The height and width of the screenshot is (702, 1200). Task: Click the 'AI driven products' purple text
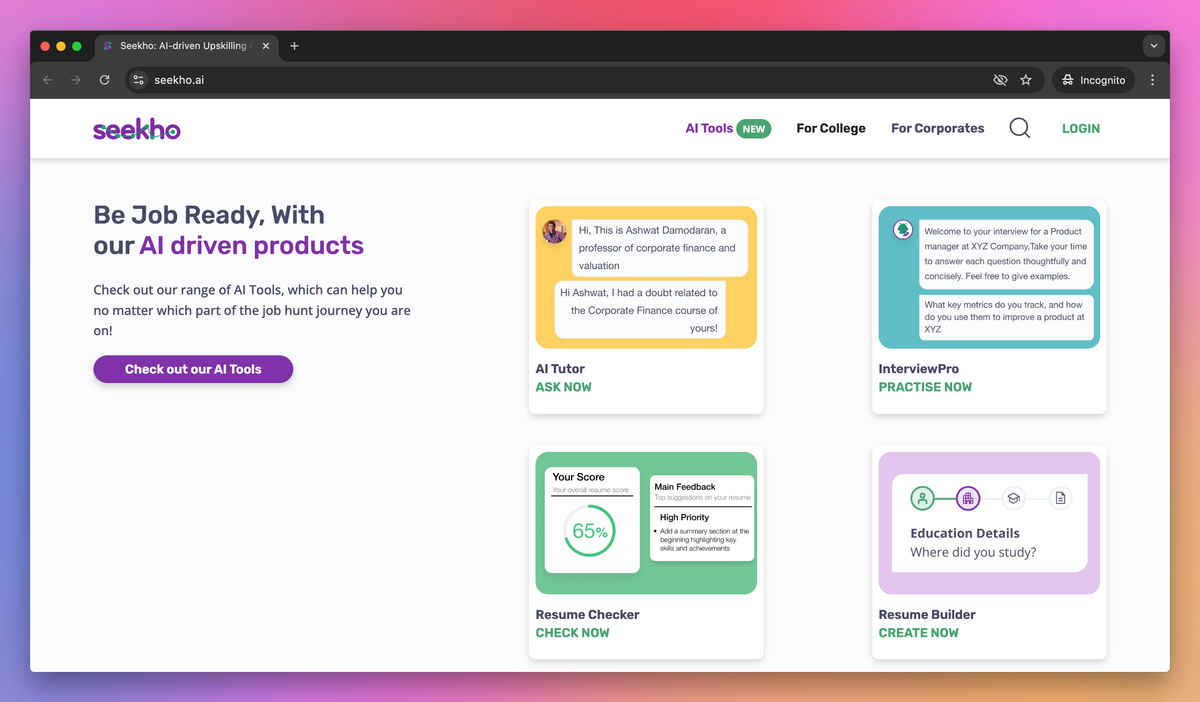(x=251, y=245)
